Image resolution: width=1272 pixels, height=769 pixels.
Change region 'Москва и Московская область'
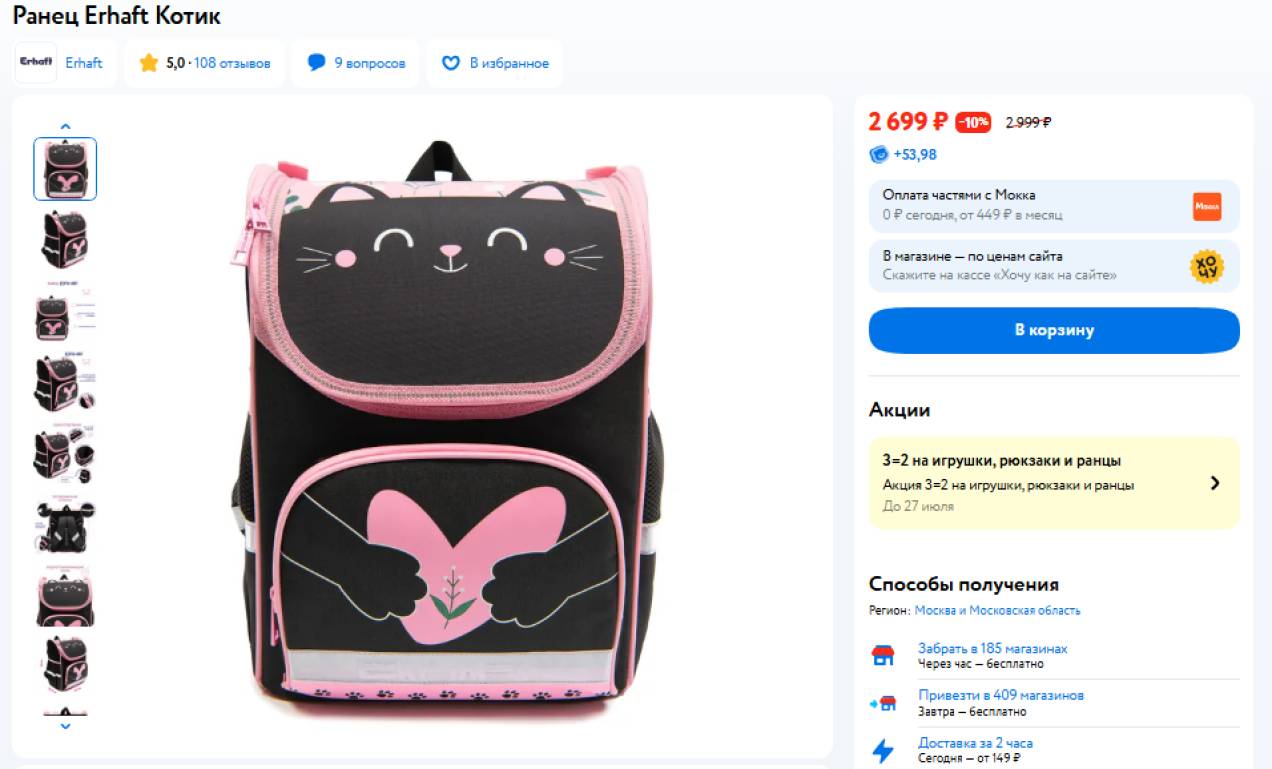(997, 610)
